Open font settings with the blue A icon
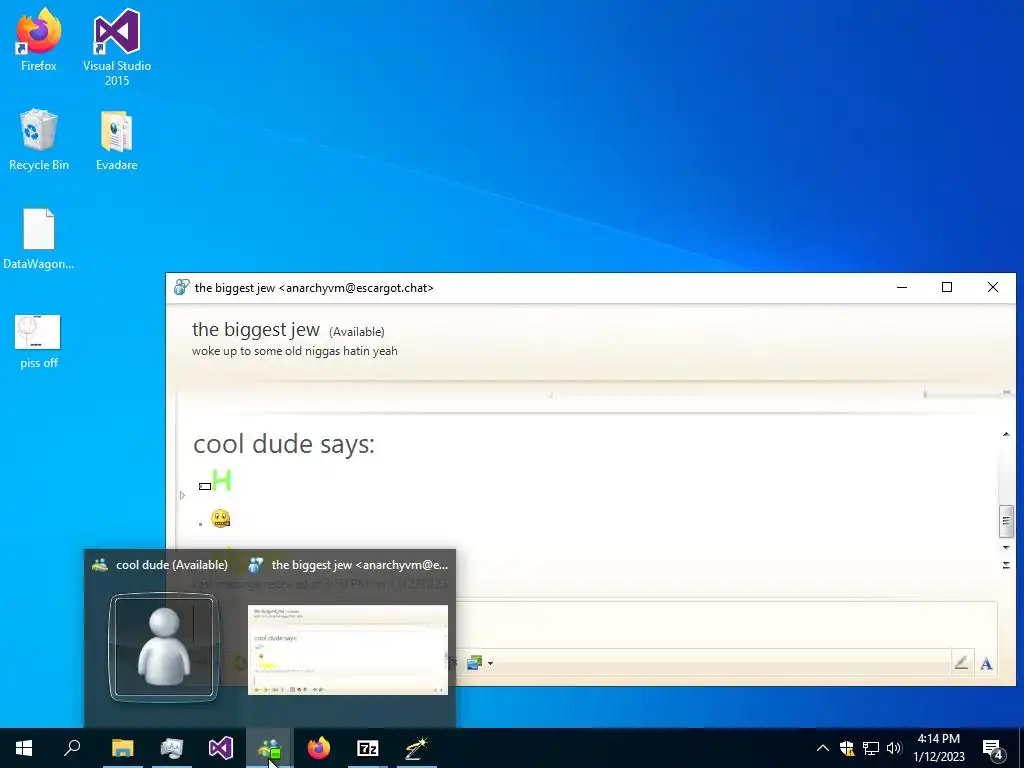The height and width of the screenshot is (768, 1024). [x=986, y=664]
